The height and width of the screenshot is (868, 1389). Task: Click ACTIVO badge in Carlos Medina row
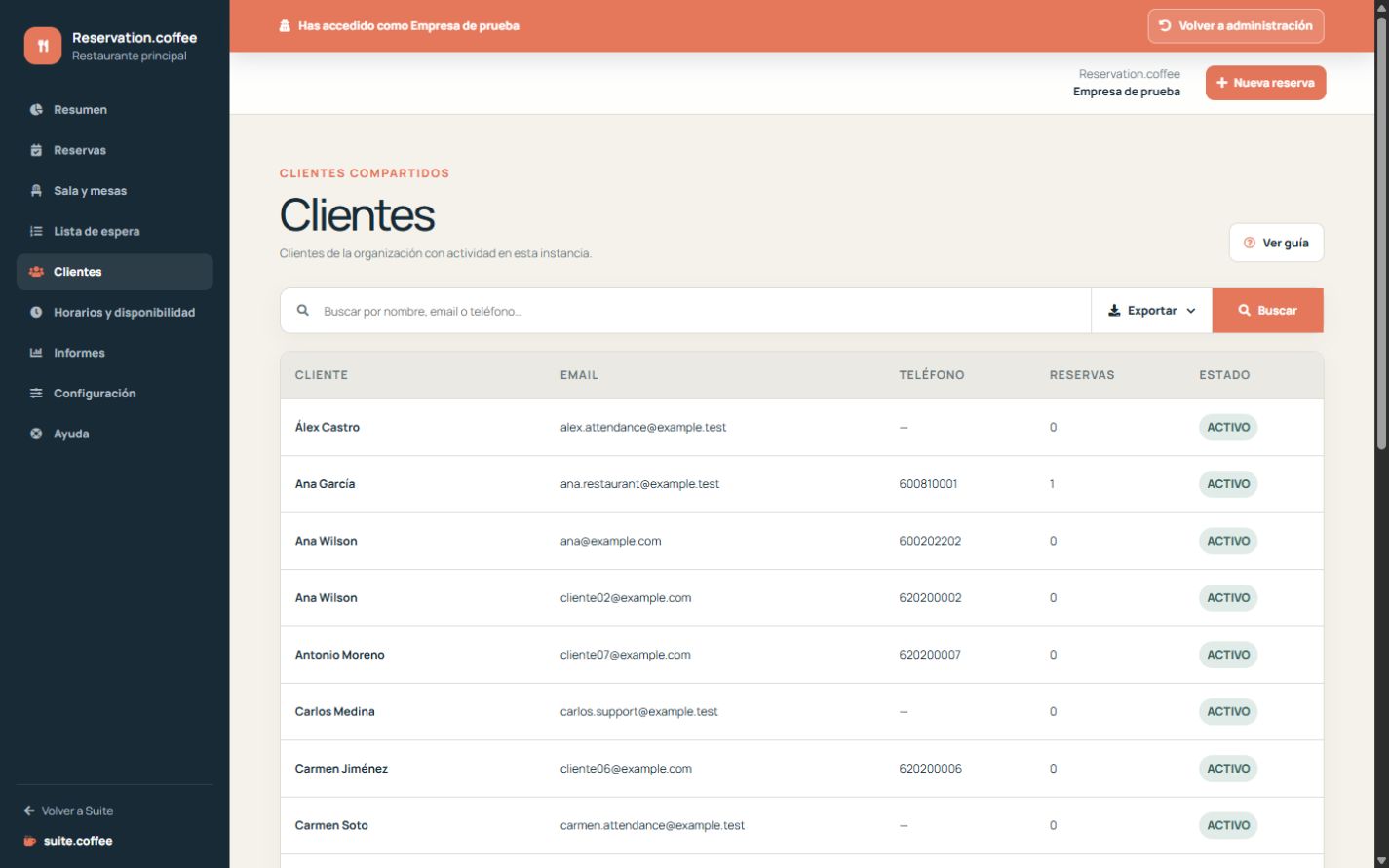(x=1228, y=711)
